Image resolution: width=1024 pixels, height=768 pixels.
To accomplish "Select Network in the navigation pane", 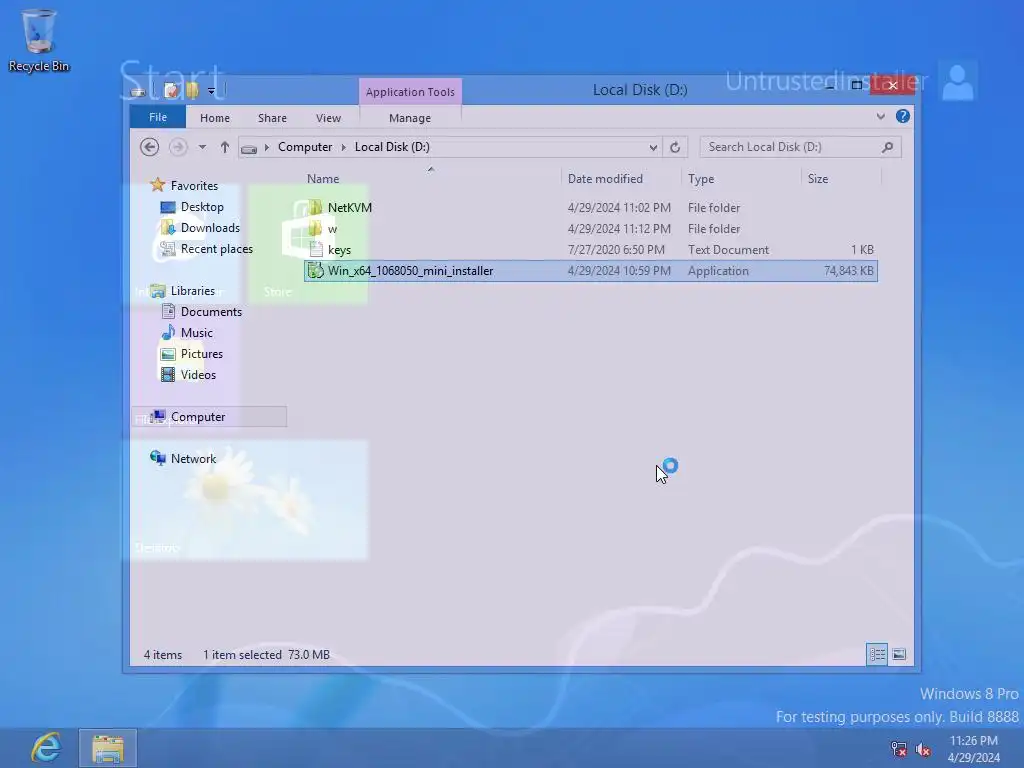I will click(x=193, y=459).
